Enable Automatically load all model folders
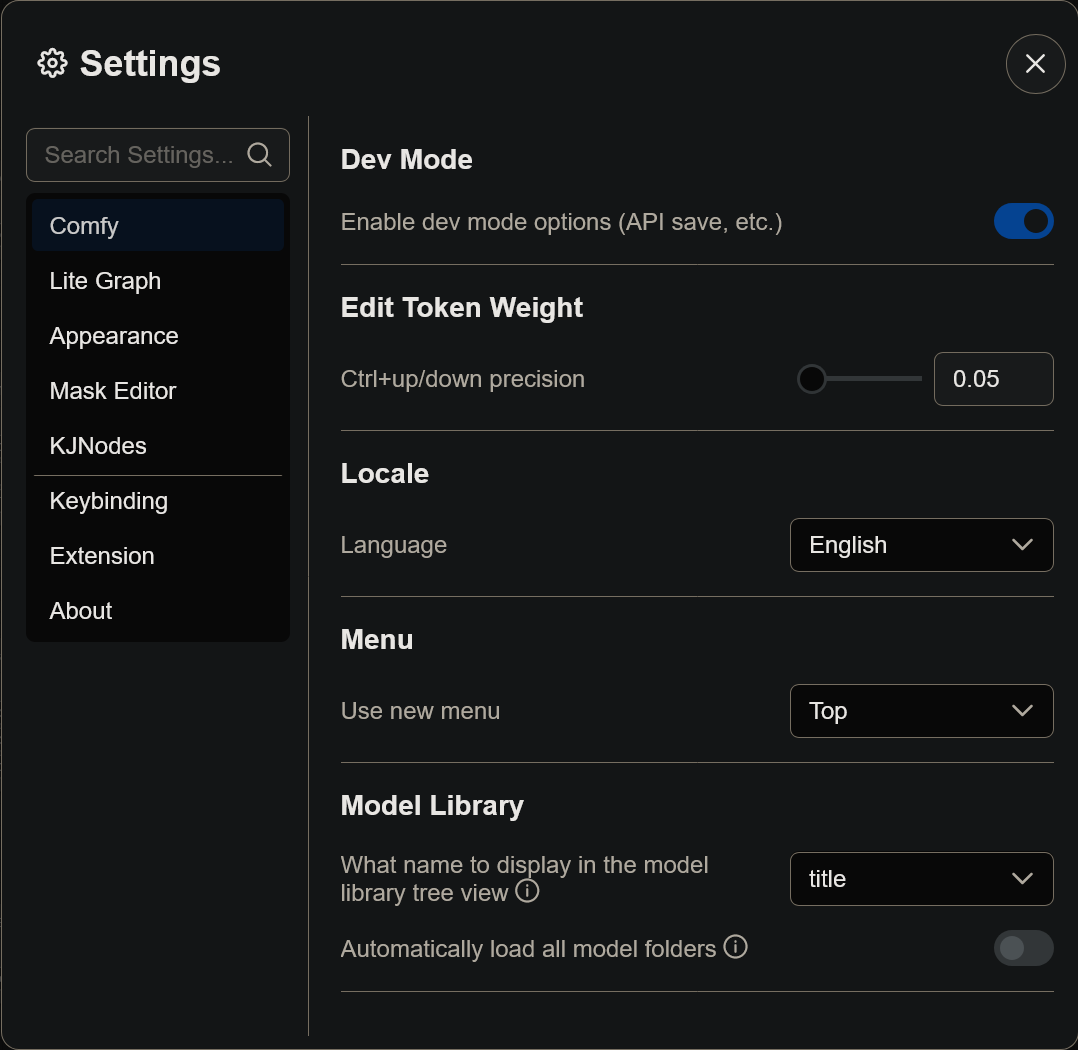The image size is (1078, 1050). click(x=1024, y=948)
